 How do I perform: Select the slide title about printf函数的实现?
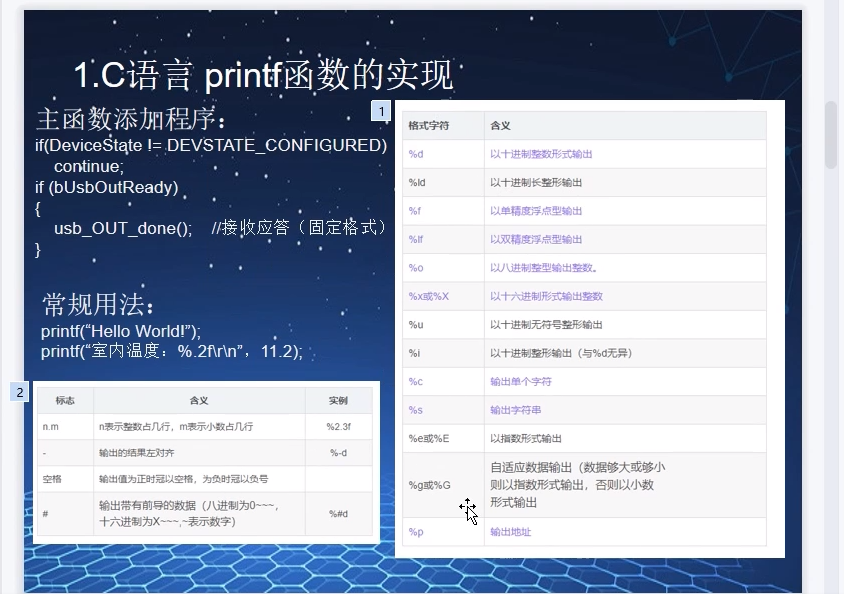264,75
